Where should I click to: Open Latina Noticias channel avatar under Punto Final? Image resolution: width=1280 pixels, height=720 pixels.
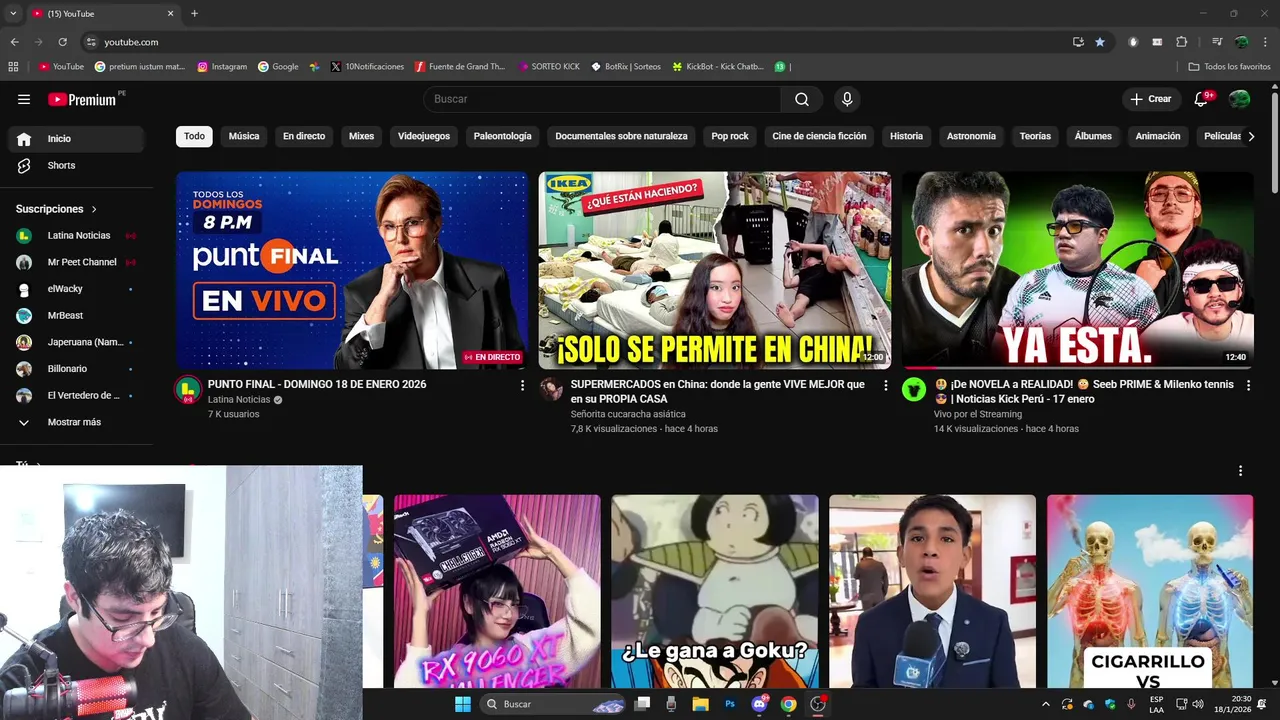click(188, 390)
